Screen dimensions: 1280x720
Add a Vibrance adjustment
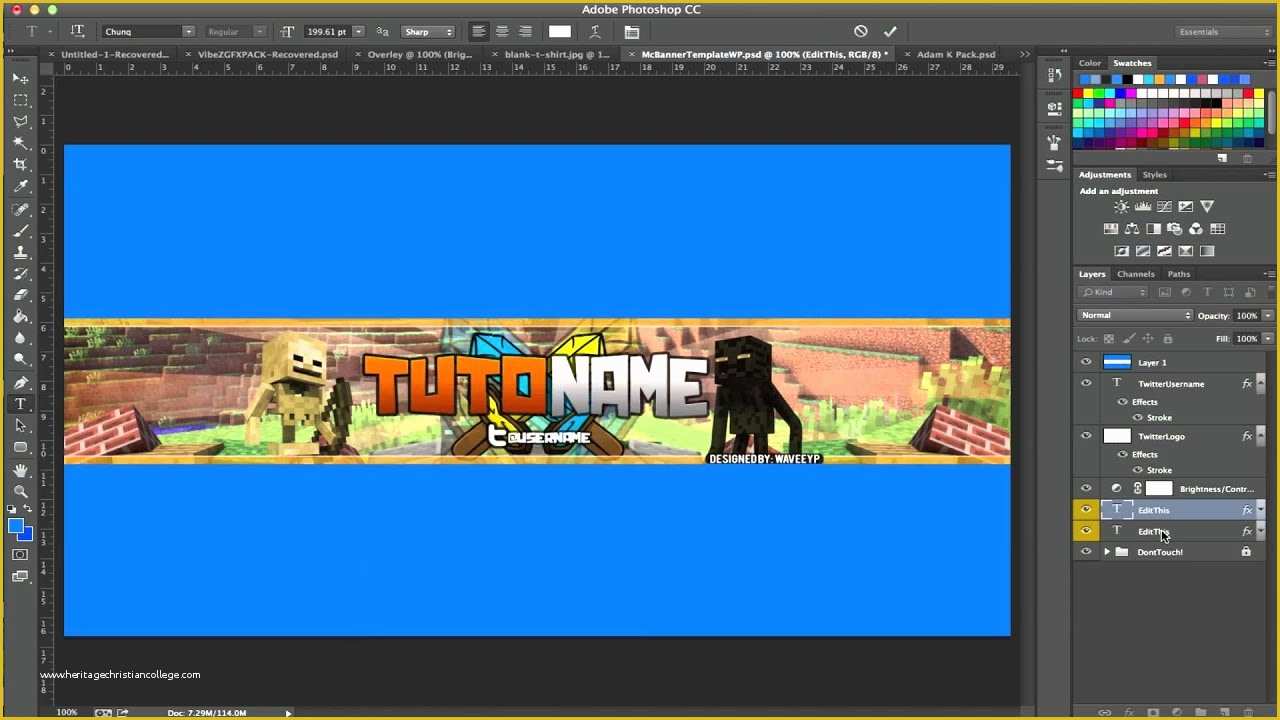tap(1207, 206)
